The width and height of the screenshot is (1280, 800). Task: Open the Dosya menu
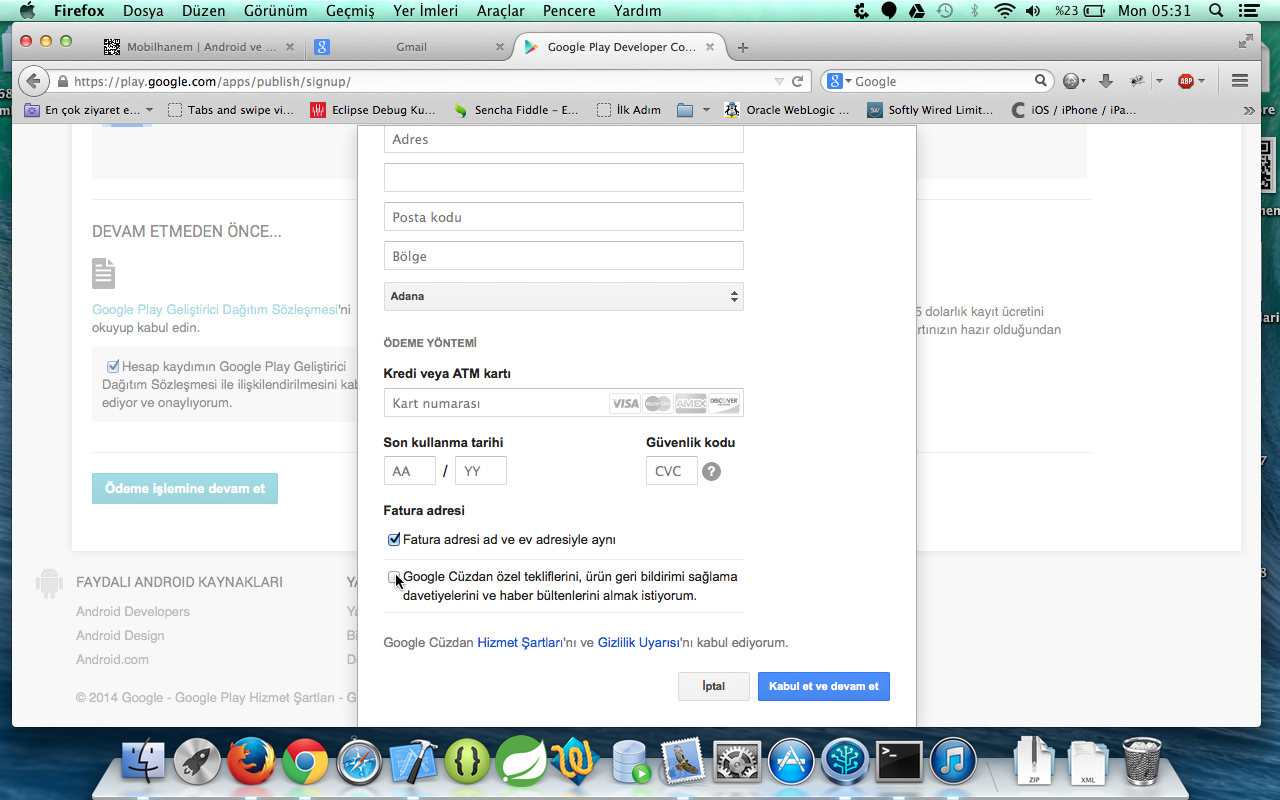pyautogui.click(x=143, y=11)
